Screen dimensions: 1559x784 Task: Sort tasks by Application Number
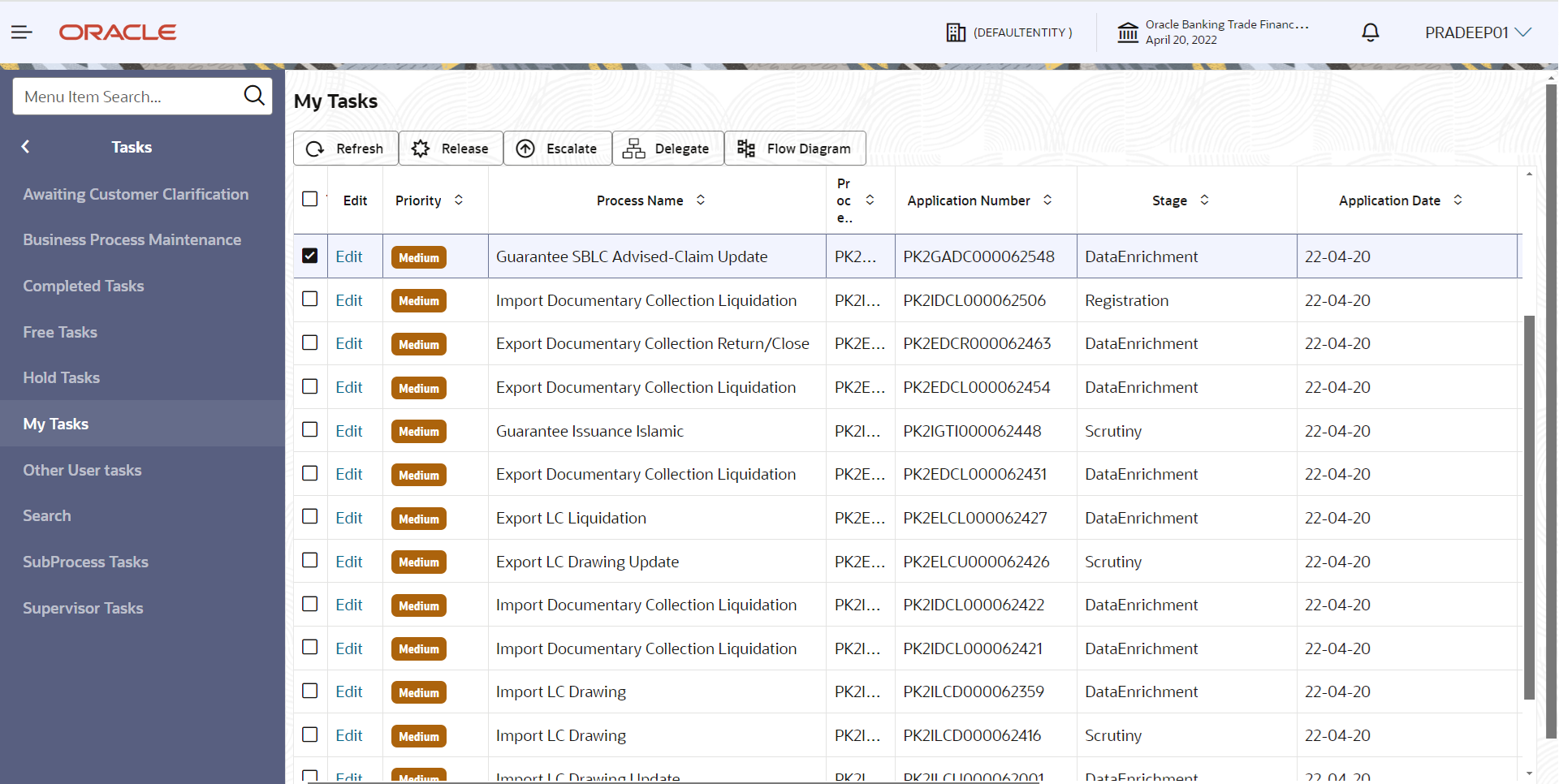[1048, 200]
